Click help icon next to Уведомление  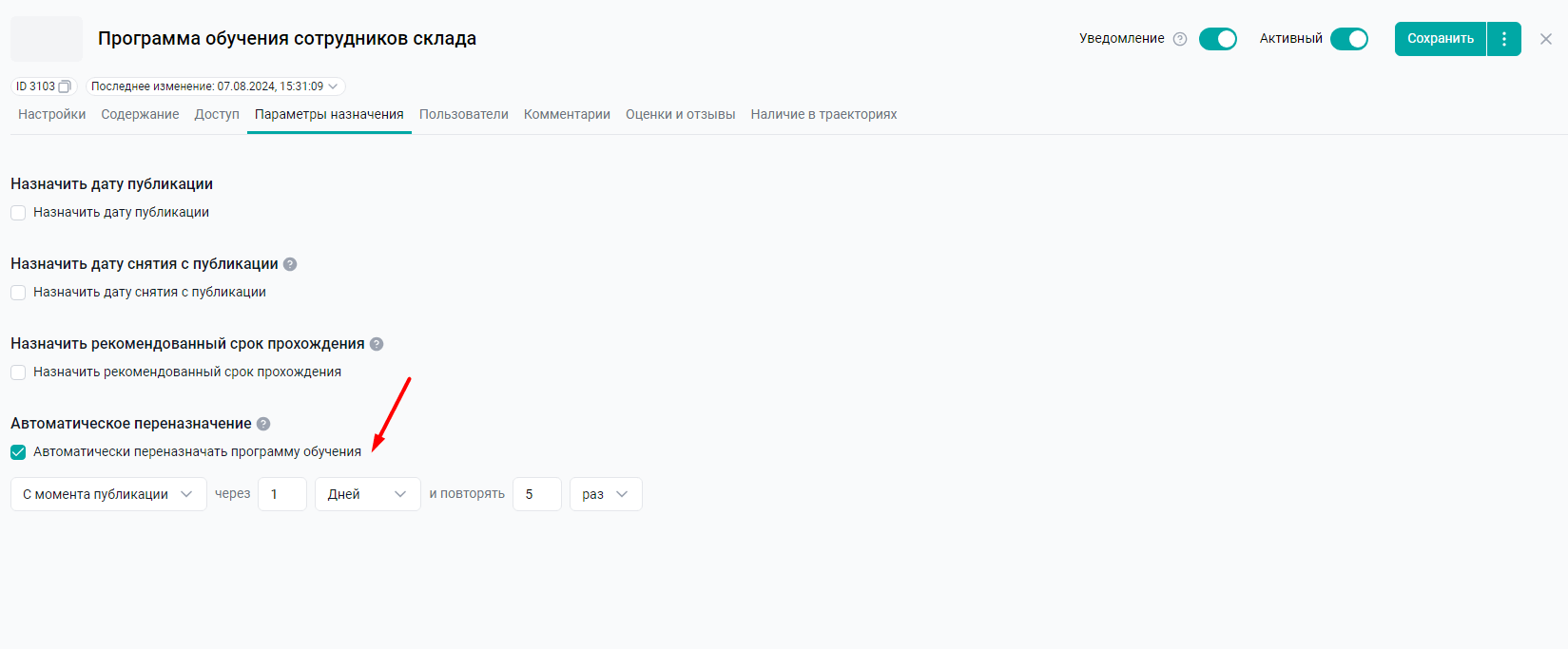click(x=1180, y=39)
